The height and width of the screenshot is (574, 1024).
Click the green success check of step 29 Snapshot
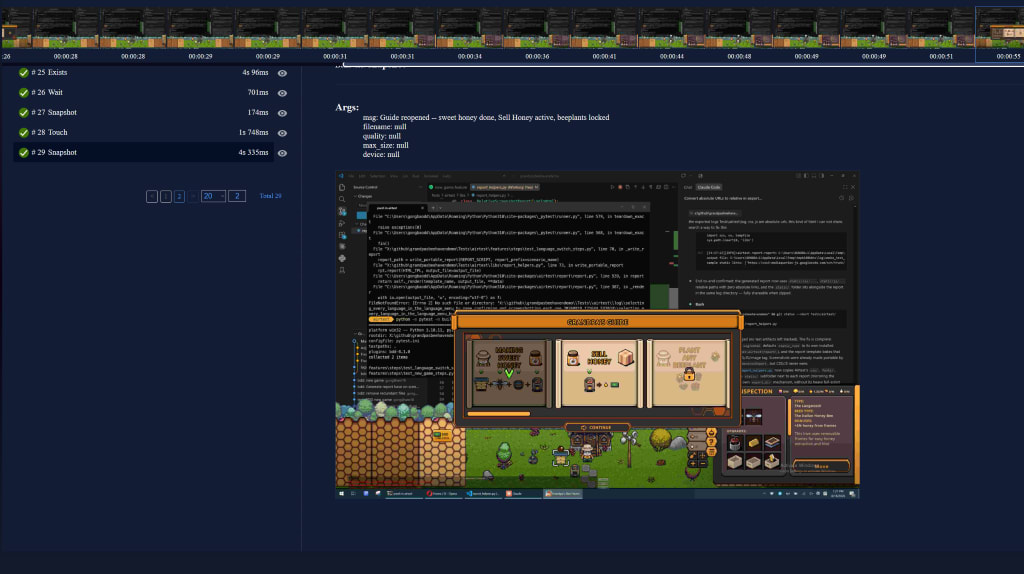(x=24, y=153)
